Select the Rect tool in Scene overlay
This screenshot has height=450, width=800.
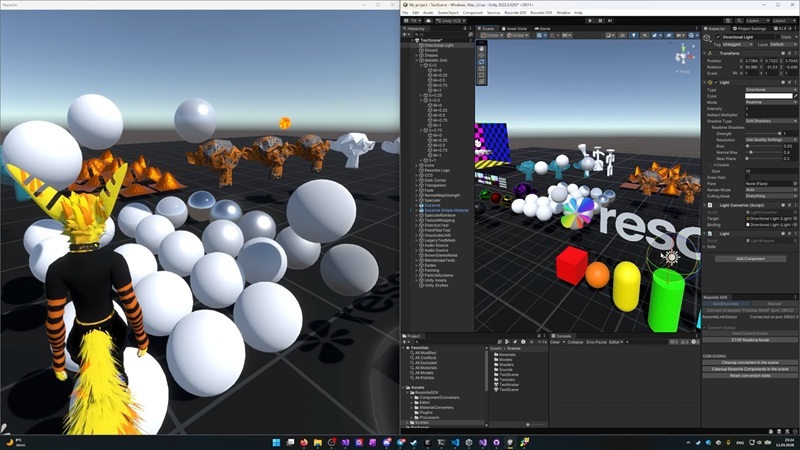[481, 75]
